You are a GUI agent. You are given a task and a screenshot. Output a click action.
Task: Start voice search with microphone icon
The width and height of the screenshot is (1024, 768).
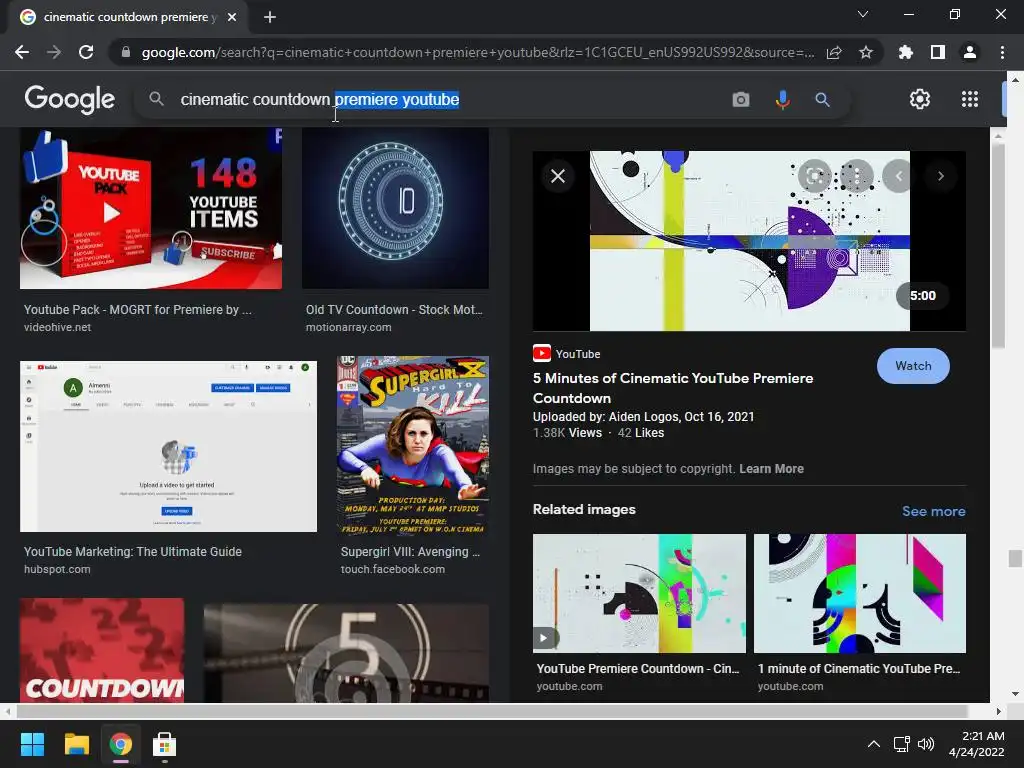(x=782, y=99)
